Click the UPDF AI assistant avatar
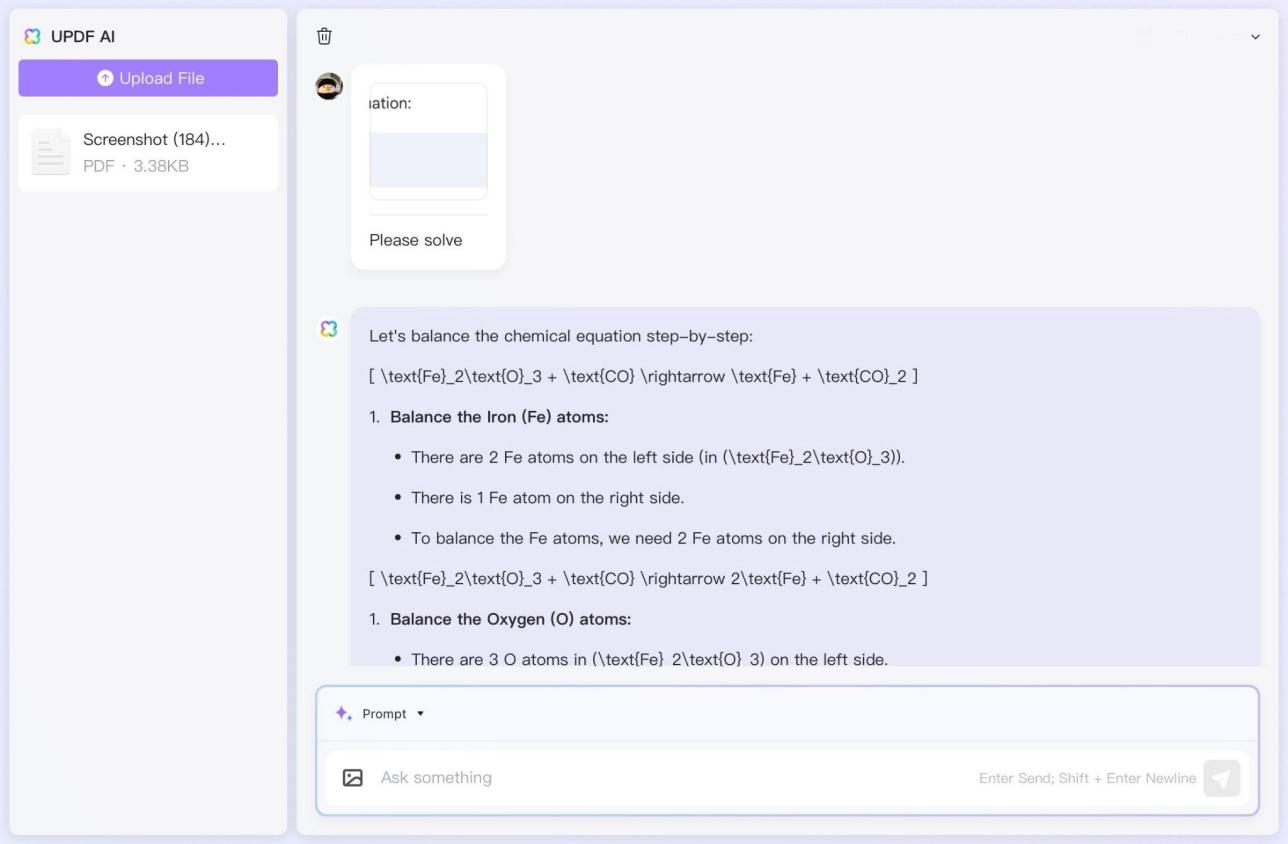Image resolution: width=1288 pixels, height=844 pixels. [x=329, y=329]
